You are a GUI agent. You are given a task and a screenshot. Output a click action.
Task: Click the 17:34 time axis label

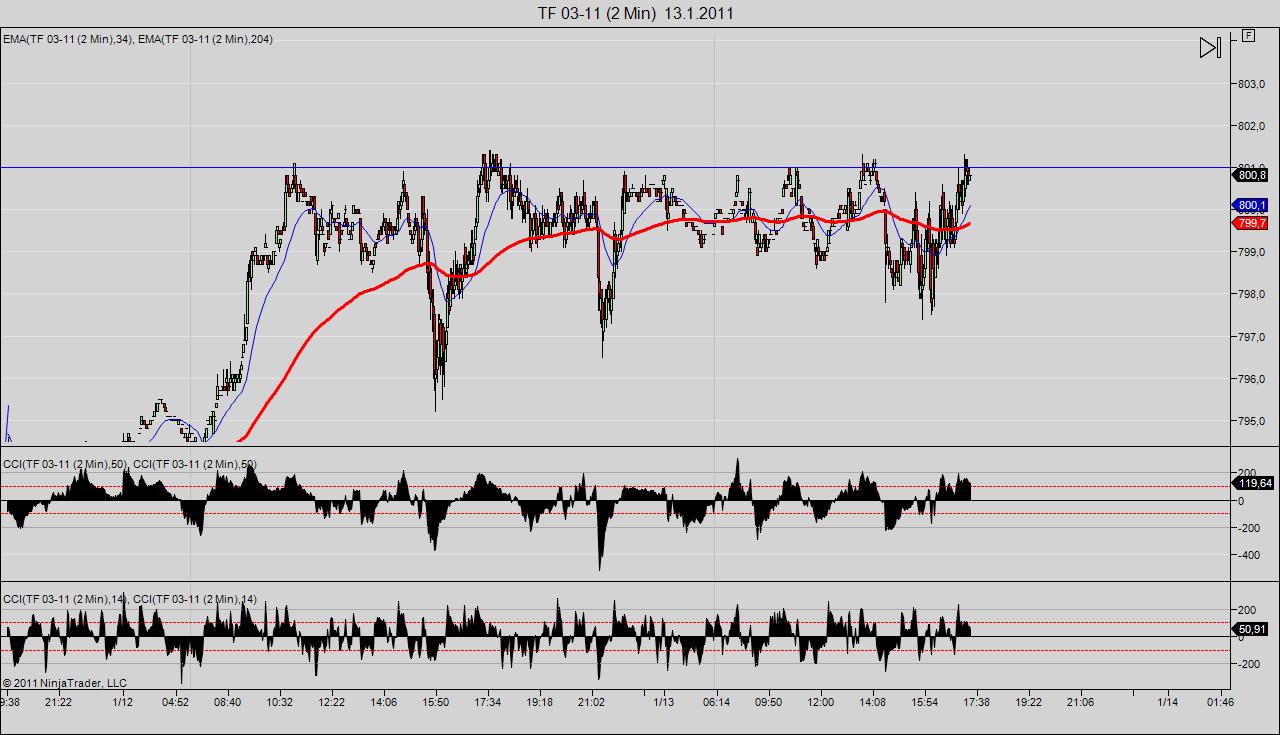[x=487, y=702]
